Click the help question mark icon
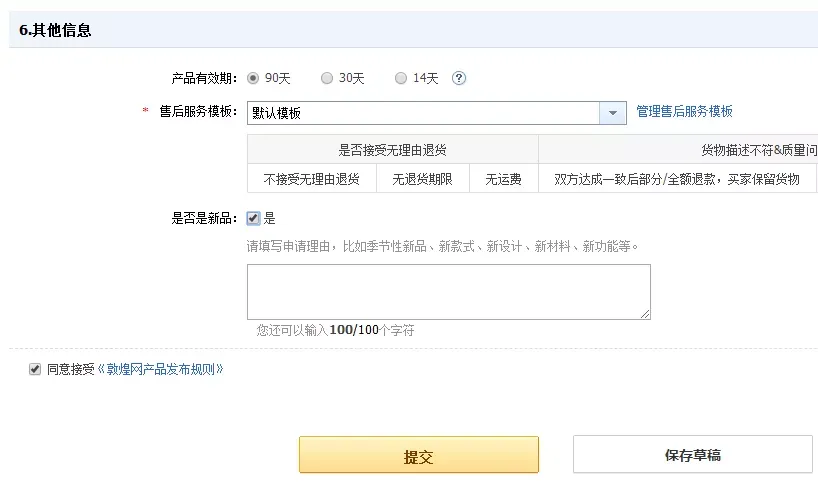 [459, 78]
